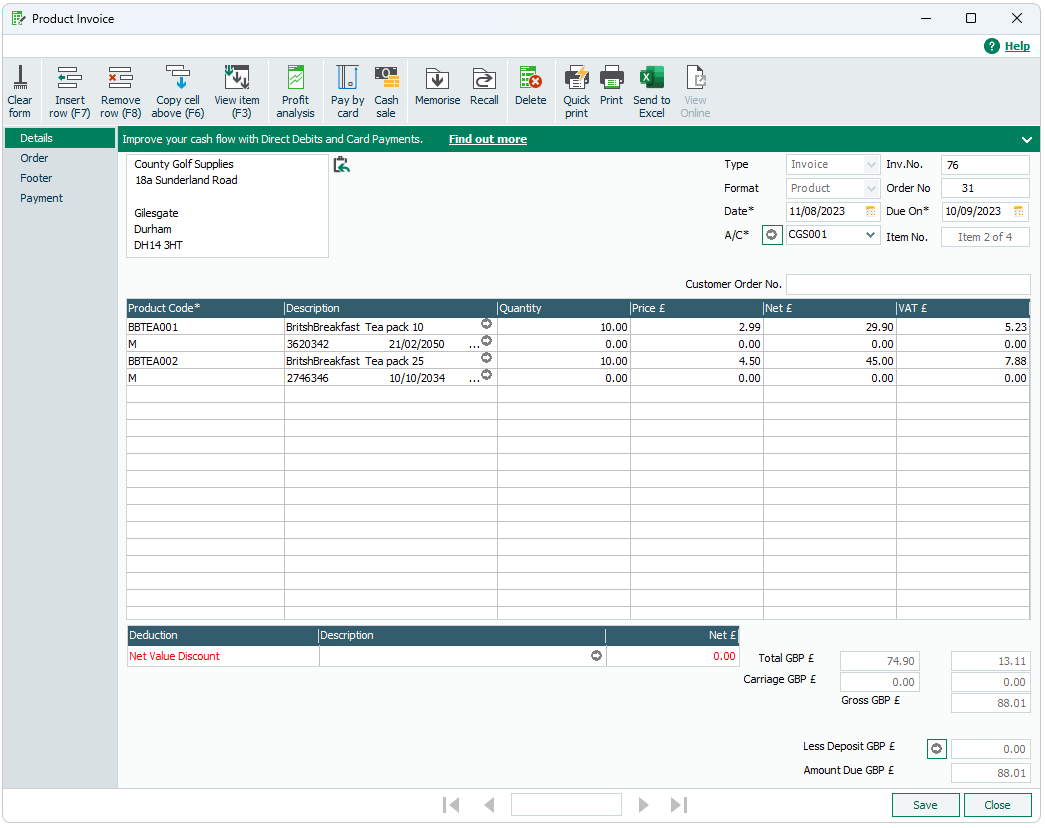The width and height of the screenshot is (1045, 828).
Task: Select the Clear form tool
Action: (20, 90)
